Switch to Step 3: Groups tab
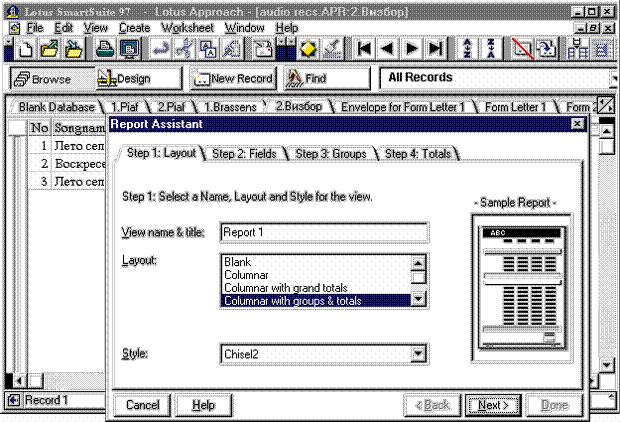Screen dimensions: 620x422 tap(331, 153)
